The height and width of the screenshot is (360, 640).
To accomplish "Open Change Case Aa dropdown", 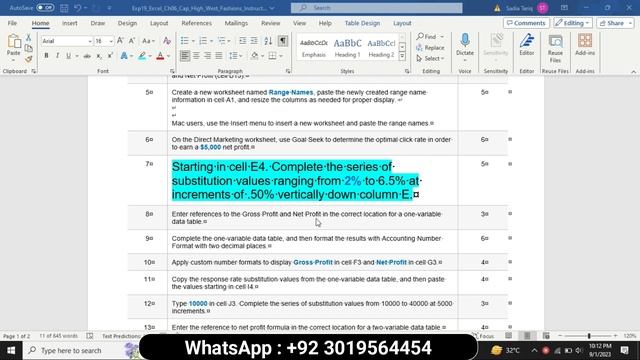I will click(x=148, y=41).
